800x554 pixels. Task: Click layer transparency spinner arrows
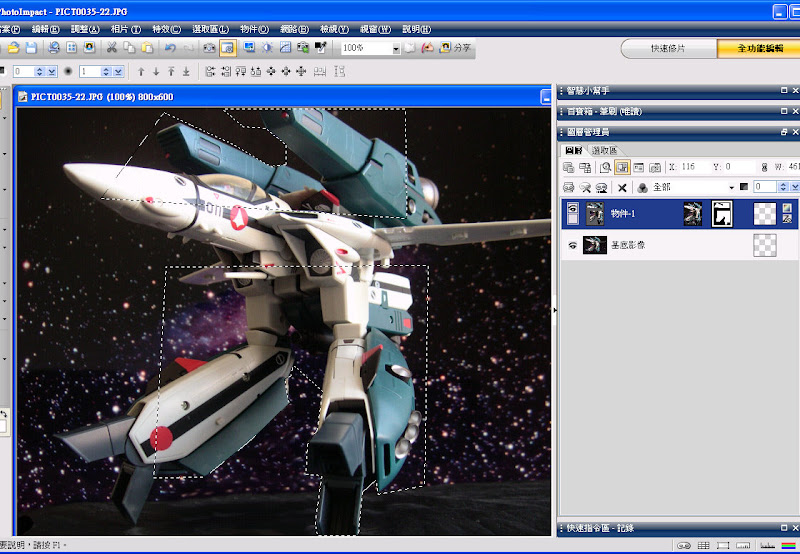tap(783, 187)
